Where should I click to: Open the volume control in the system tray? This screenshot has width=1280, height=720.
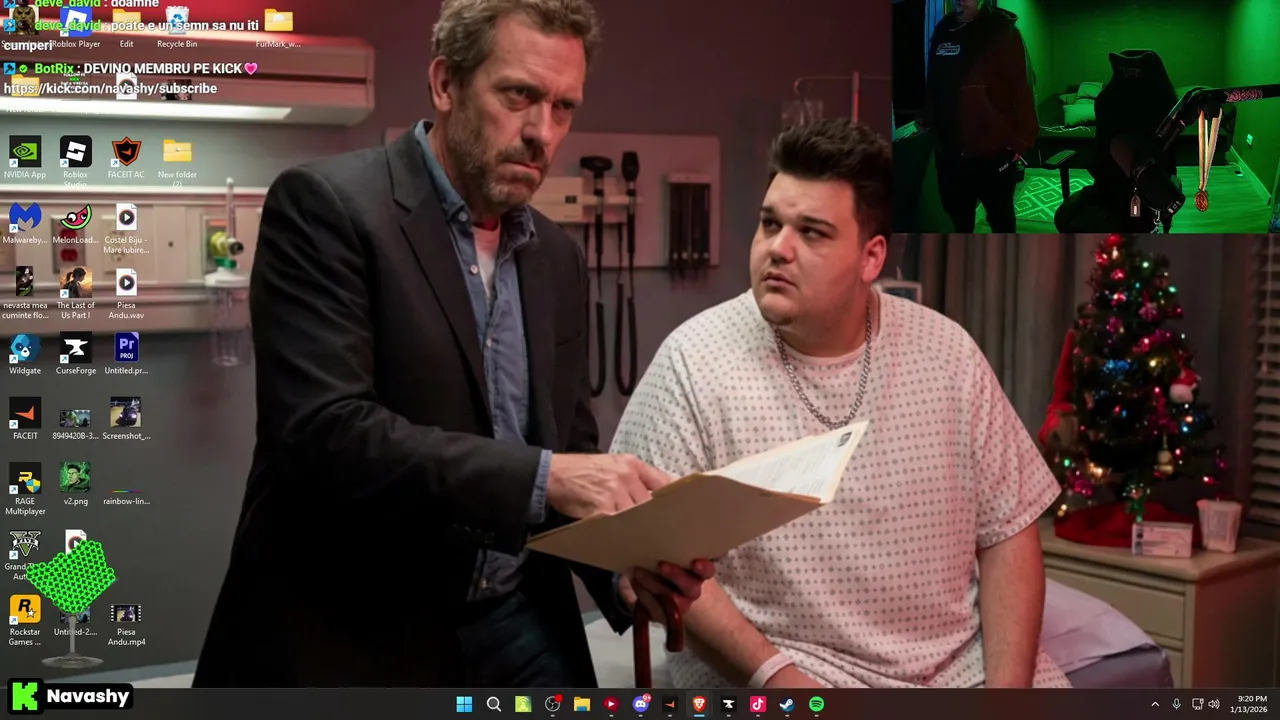tap(1214, 704)
